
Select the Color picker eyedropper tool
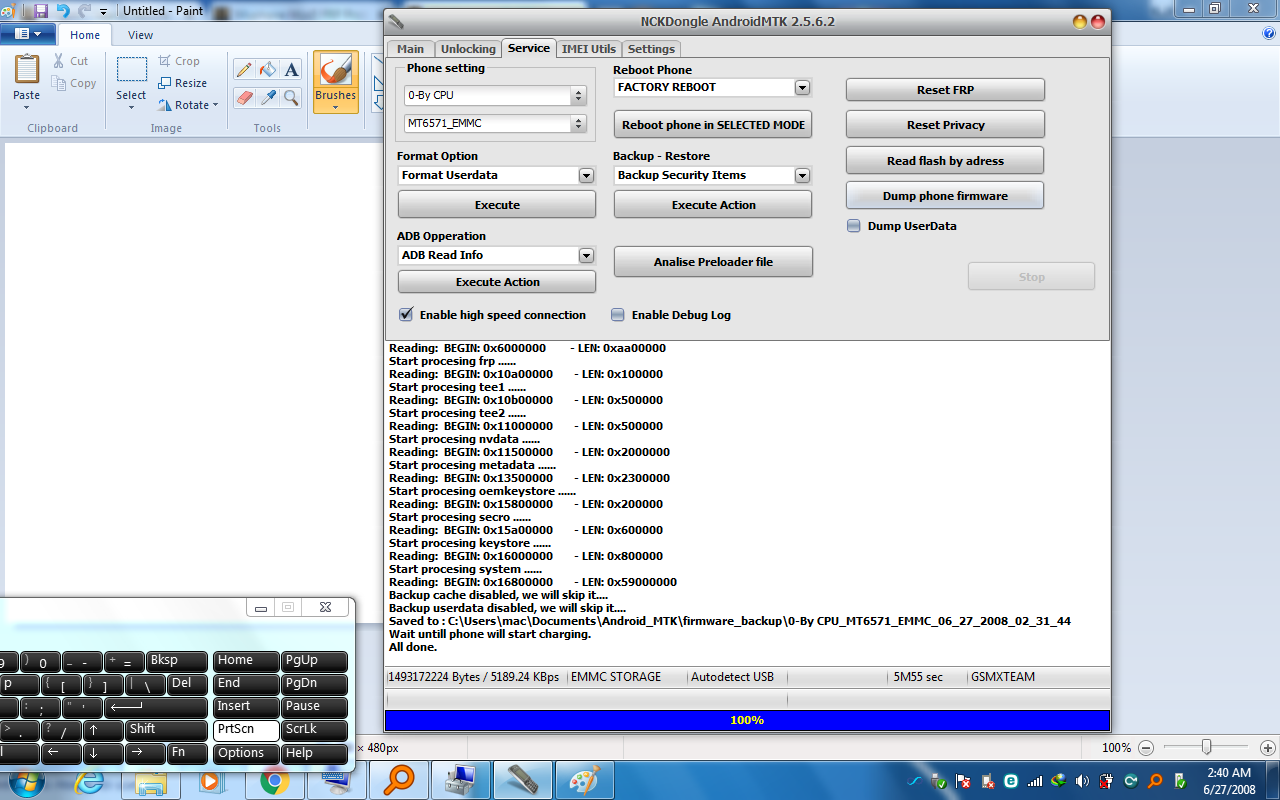click(267, 97)
